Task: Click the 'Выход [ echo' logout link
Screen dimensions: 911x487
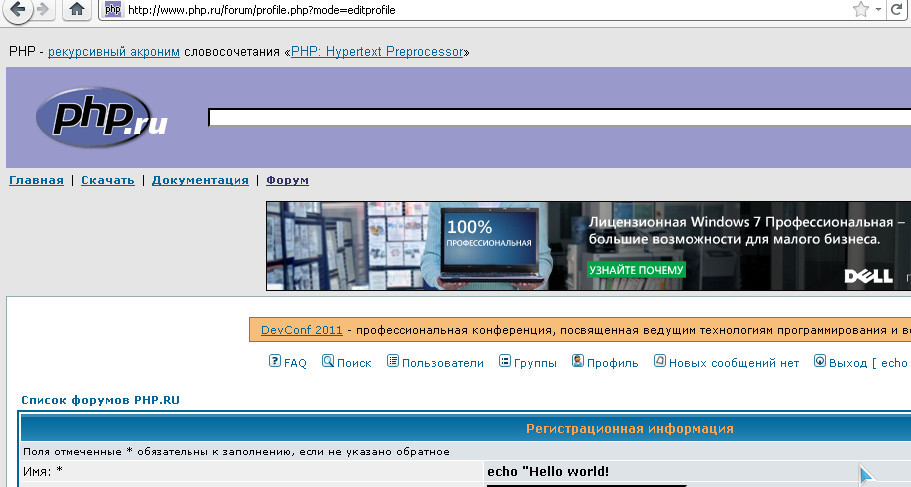Action: 868,363
